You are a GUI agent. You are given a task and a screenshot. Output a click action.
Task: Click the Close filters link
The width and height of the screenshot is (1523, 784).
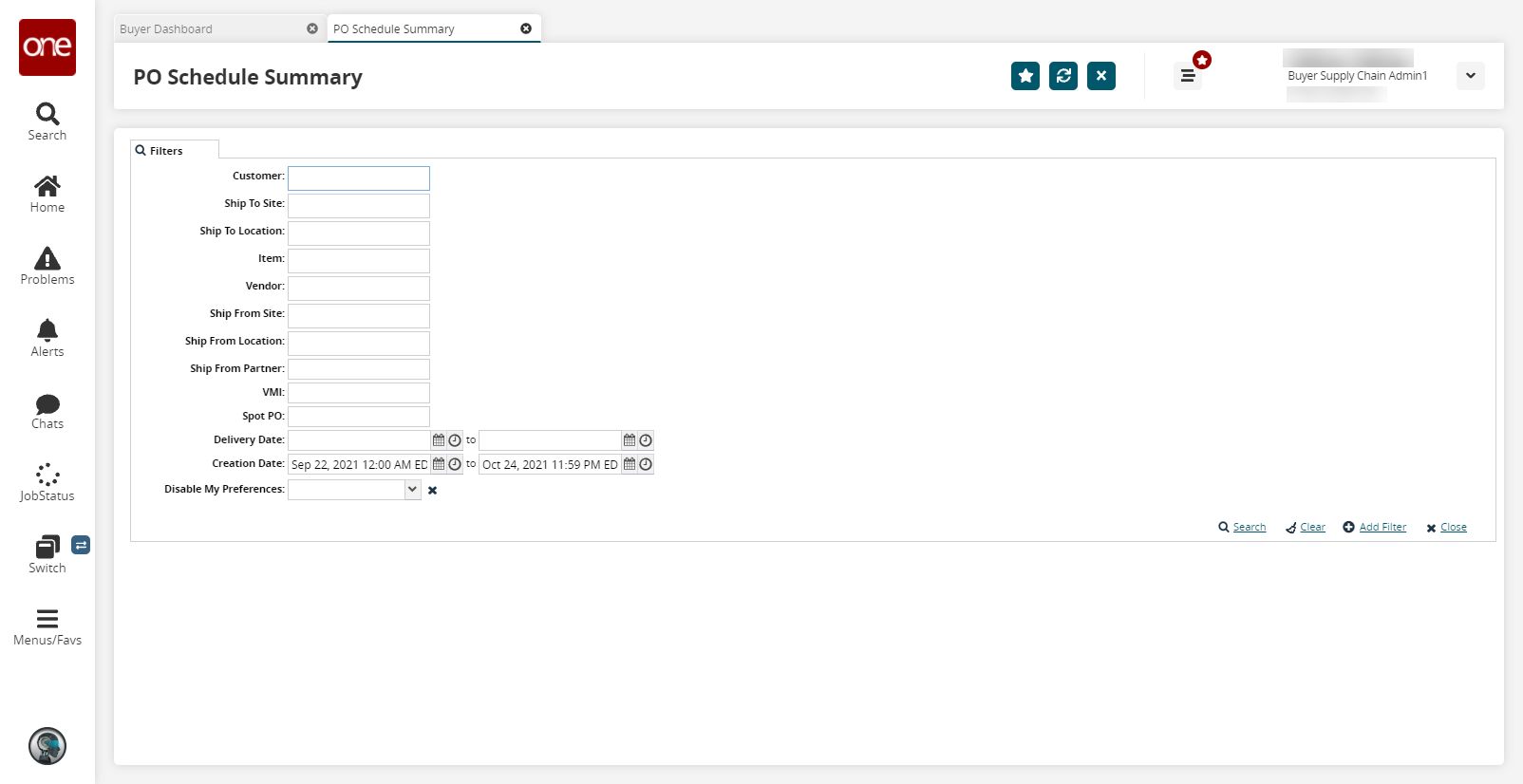(x=1454, y=528)
